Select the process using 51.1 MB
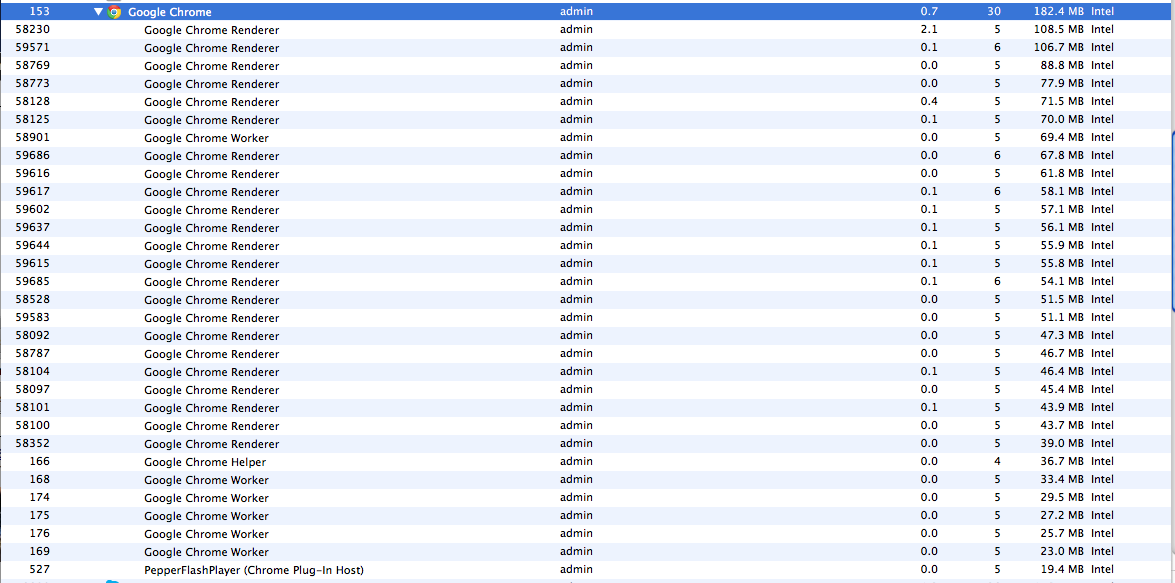This screenshot has width=1175, height=583. tap(588, 318)
